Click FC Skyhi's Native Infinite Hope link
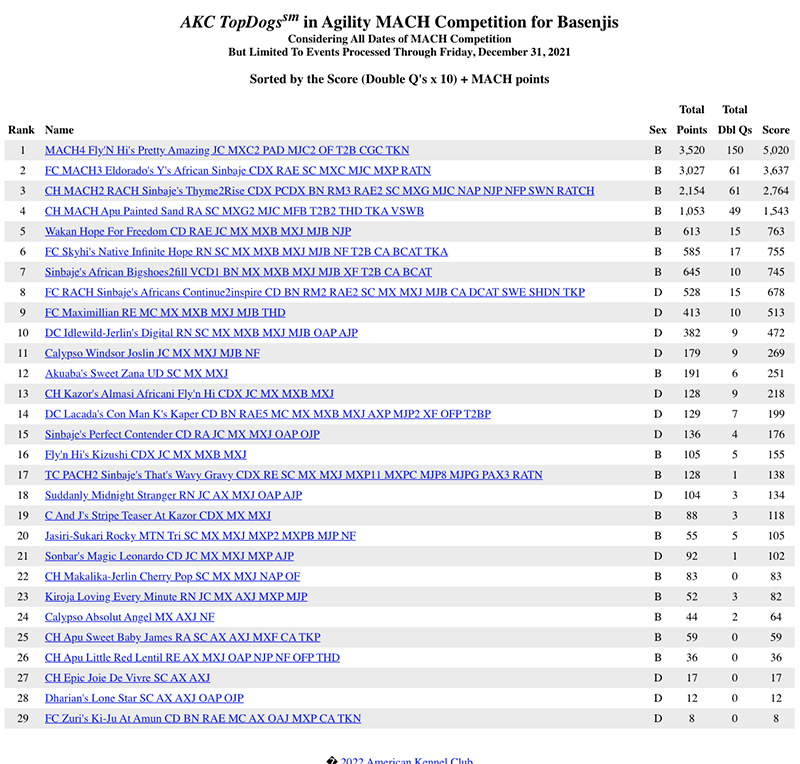 (x=246, y=252)
